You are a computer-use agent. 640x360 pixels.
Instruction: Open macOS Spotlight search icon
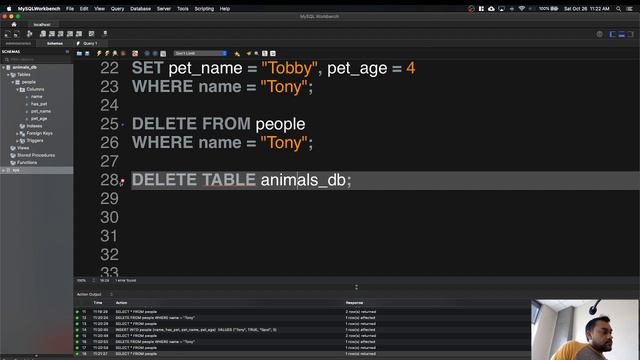(x=618, y=9)
